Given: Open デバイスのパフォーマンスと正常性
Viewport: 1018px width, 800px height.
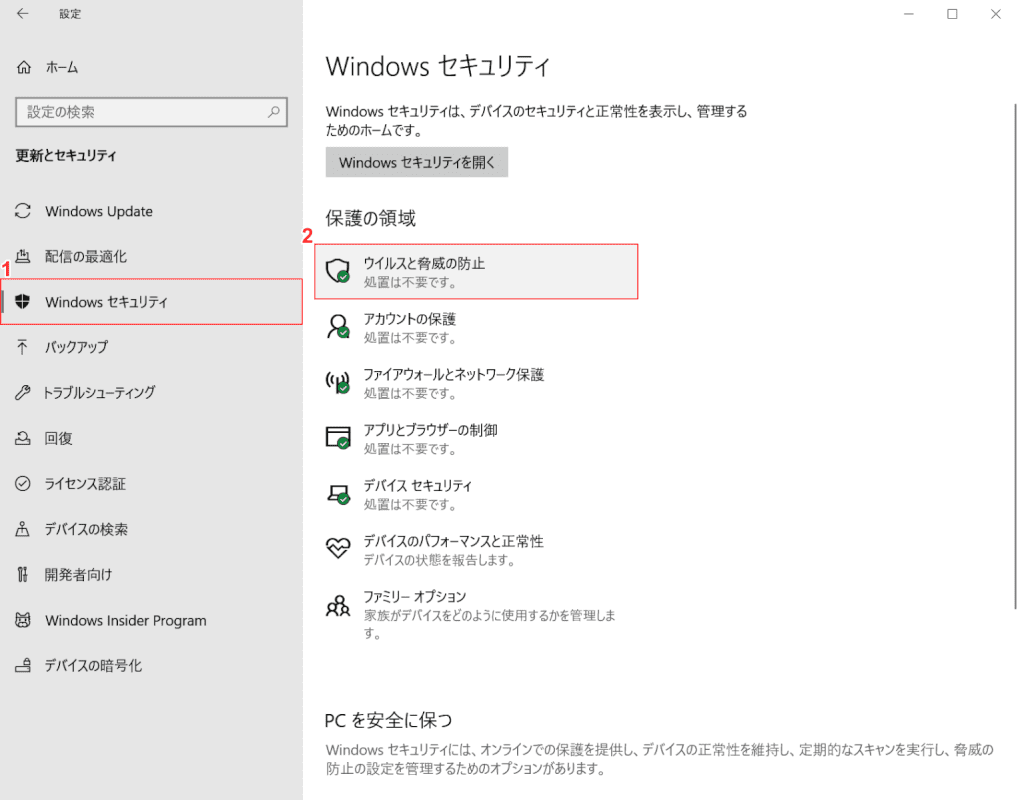Looking at the screenshot, I should click(477, 549).
